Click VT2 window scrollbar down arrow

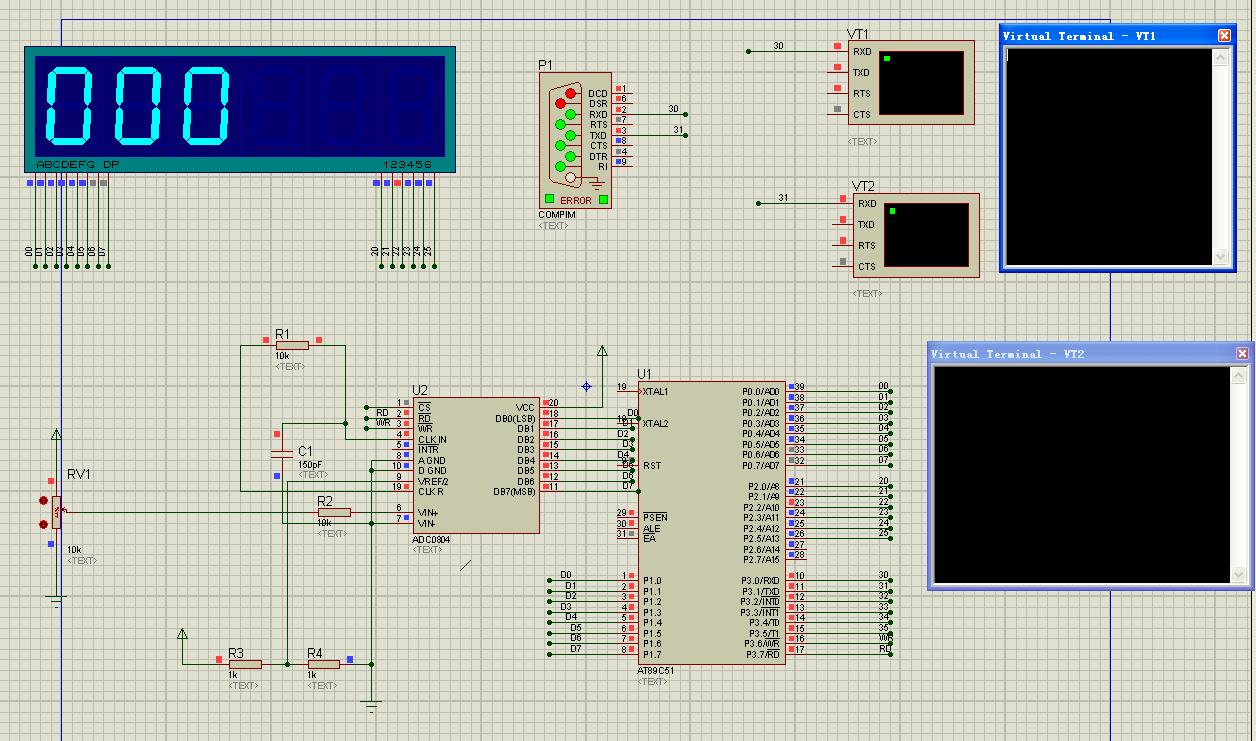pyautogui.click(x=1239, y=575)
